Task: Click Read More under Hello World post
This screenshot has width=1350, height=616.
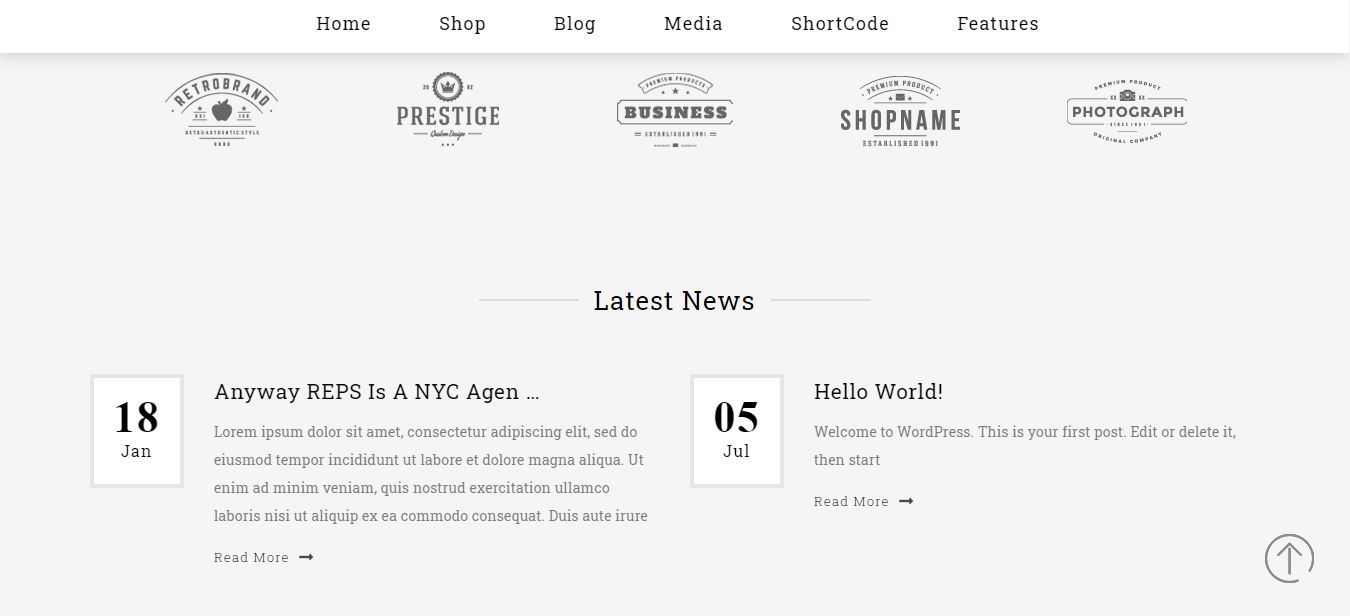Action: [x=851, y=501]
